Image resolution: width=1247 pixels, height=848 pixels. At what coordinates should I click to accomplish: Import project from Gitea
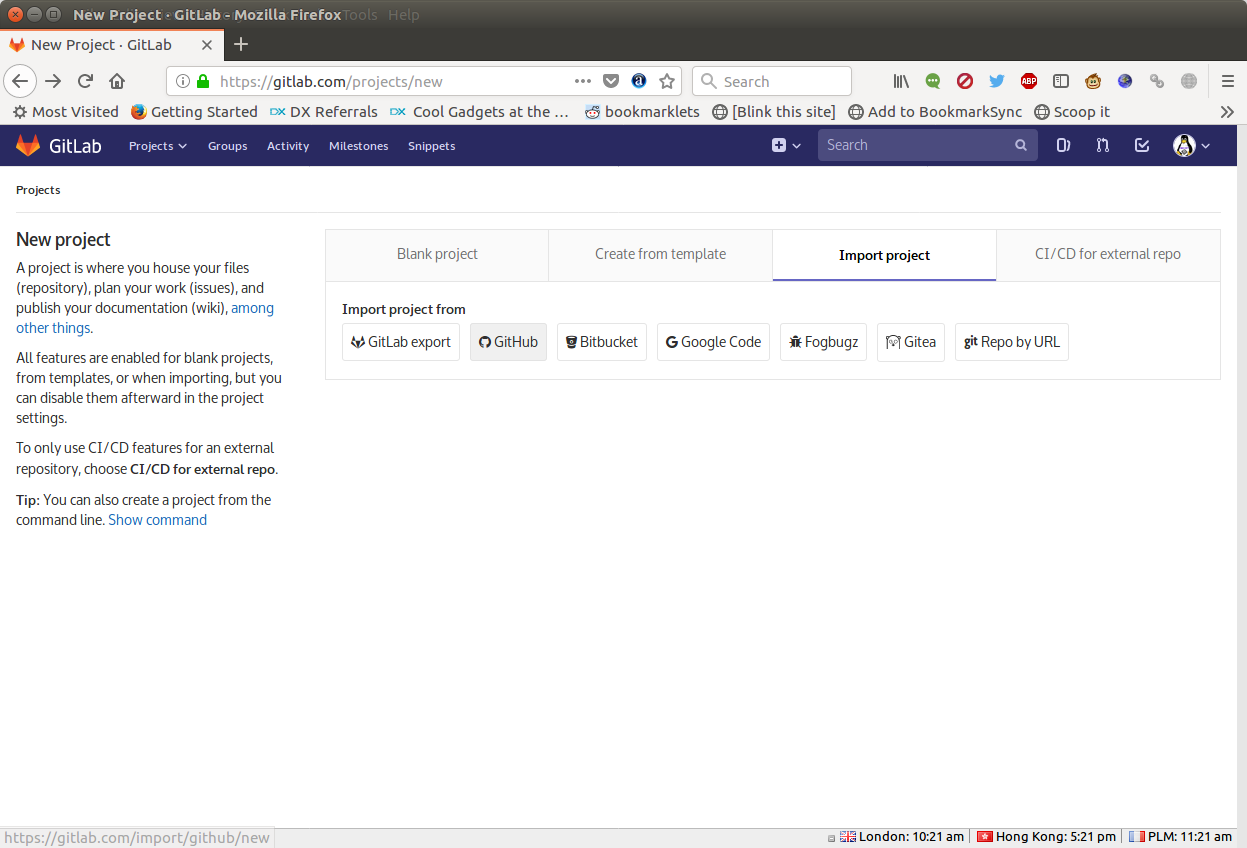[911, 342]
